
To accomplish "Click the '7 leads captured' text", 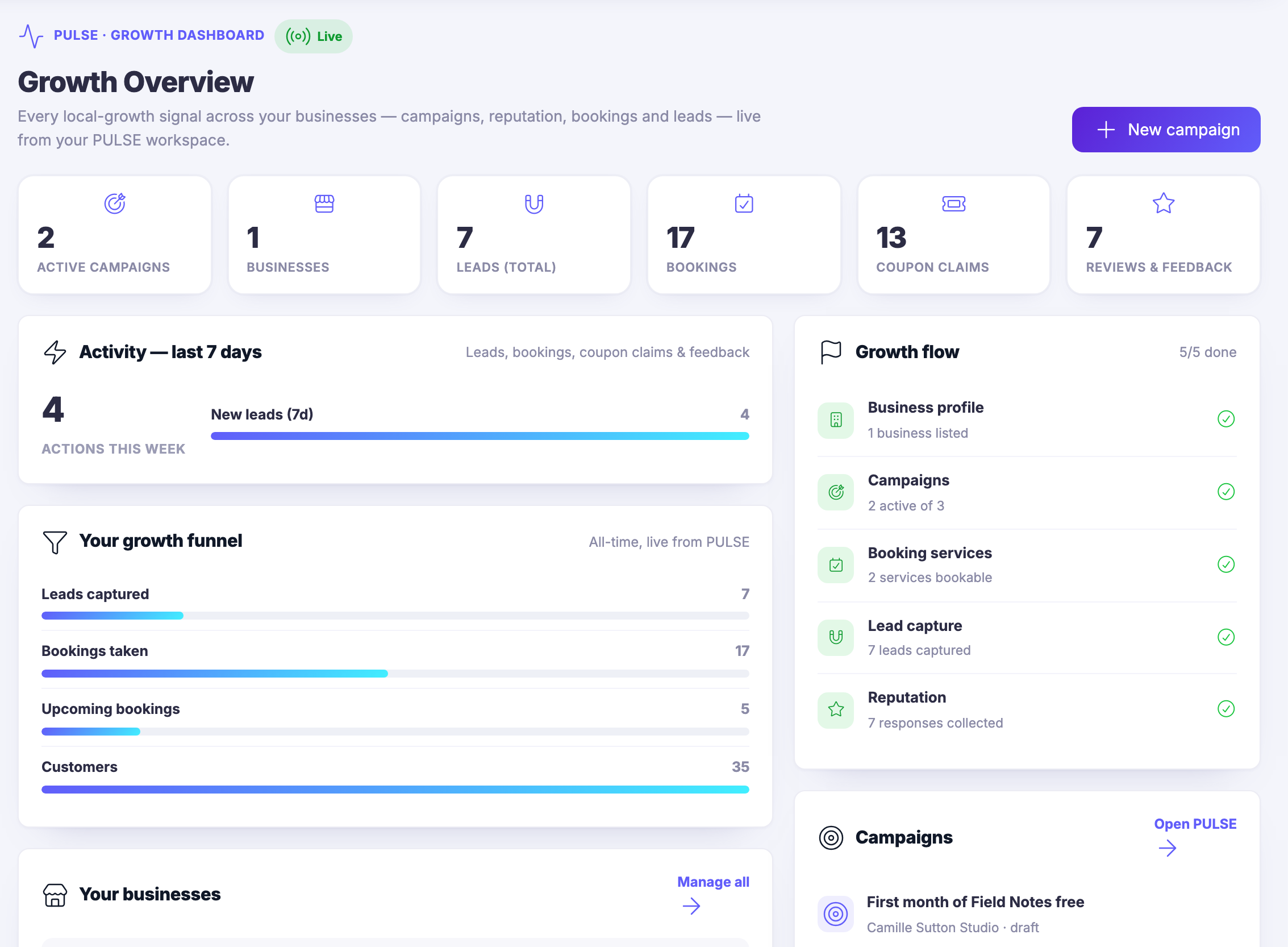I will (x=919, y=650).
